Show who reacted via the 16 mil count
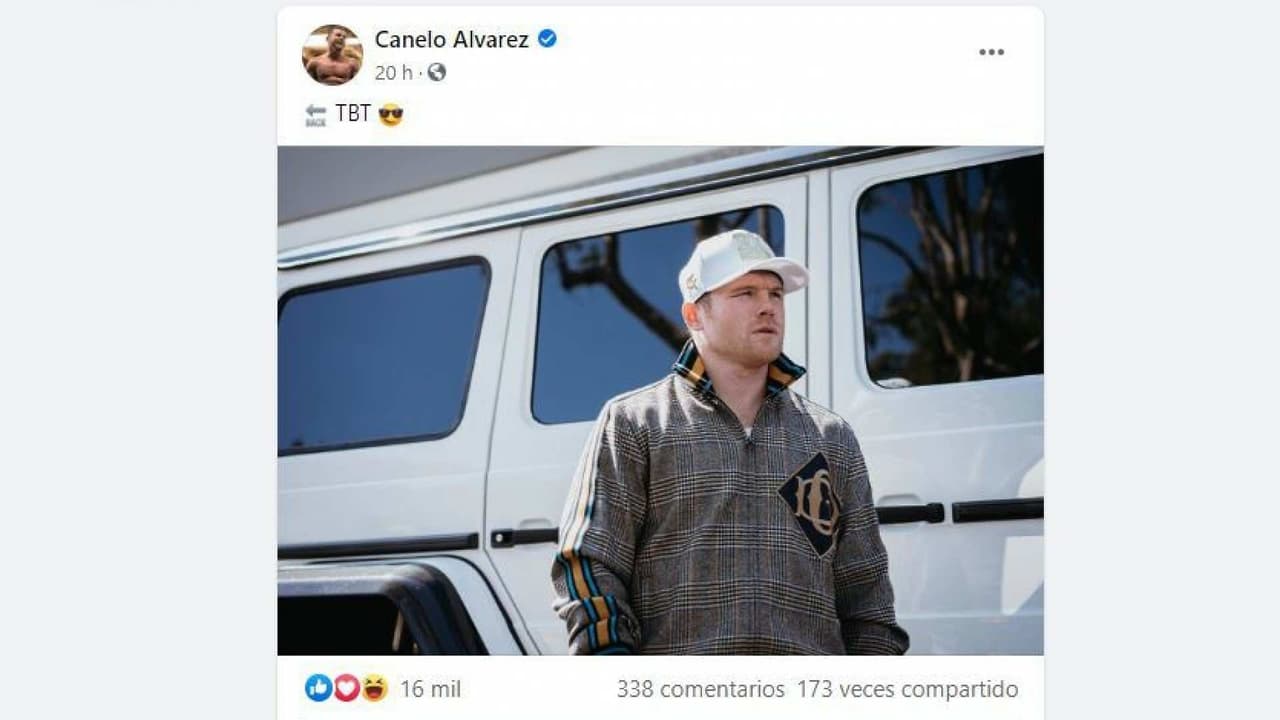Screen dimensions: 1280x720 point(430,689)
